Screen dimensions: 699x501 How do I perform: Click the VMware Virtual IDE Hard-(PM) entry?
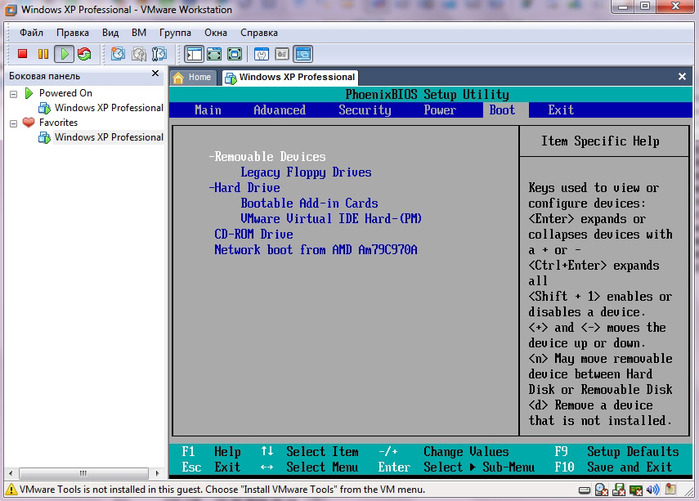[331, 219]
